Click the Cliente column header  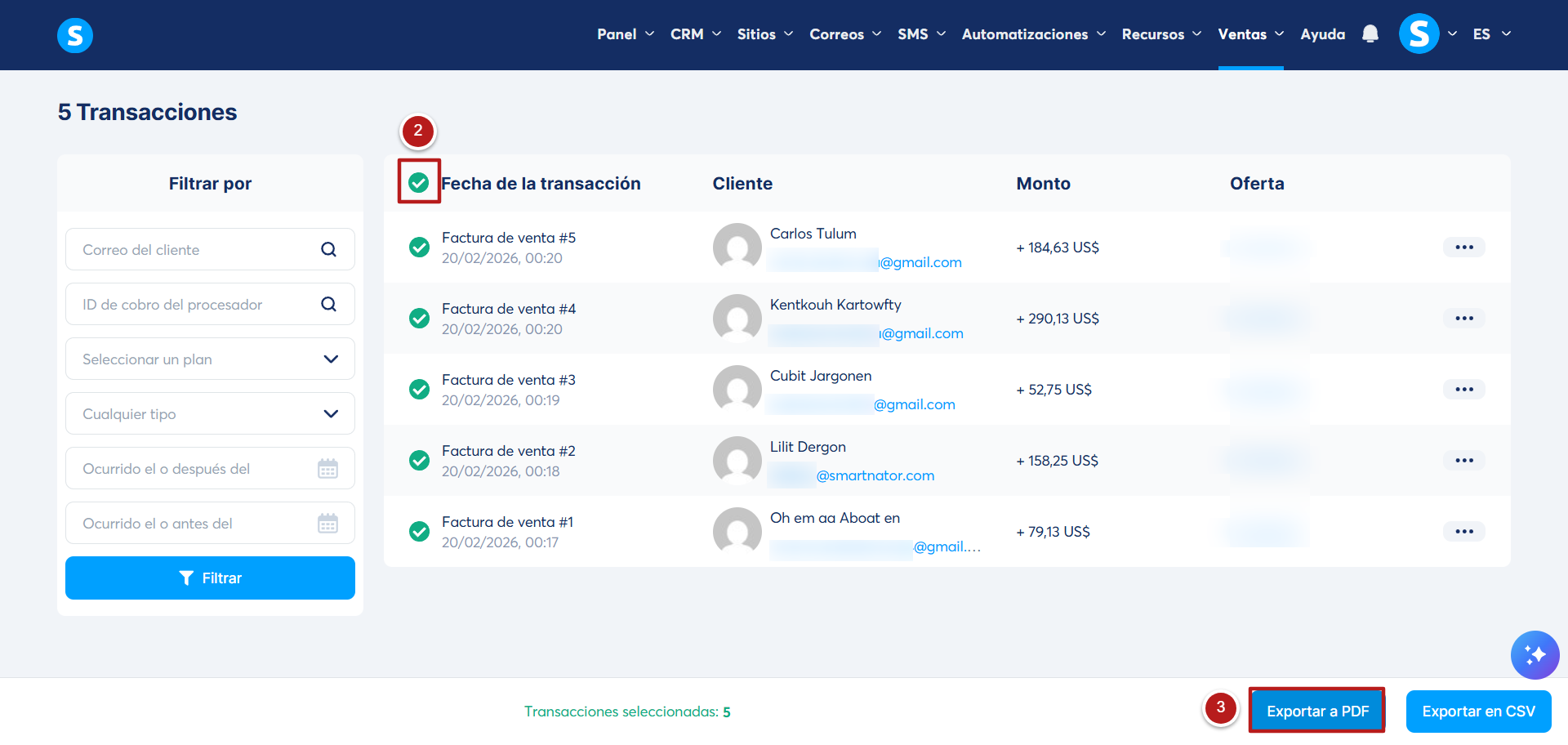(x=742, y=183)
